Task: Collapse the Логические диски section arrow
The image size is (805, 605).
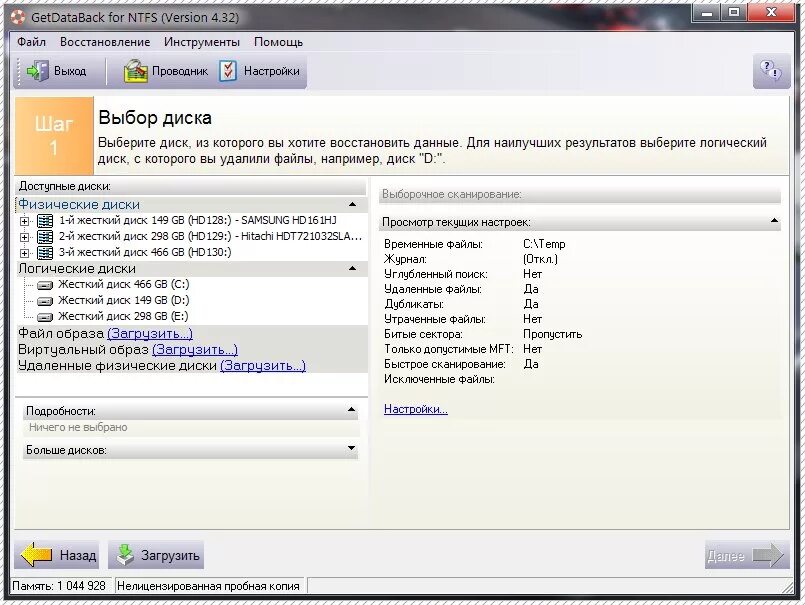Action: tap(353, 268)
